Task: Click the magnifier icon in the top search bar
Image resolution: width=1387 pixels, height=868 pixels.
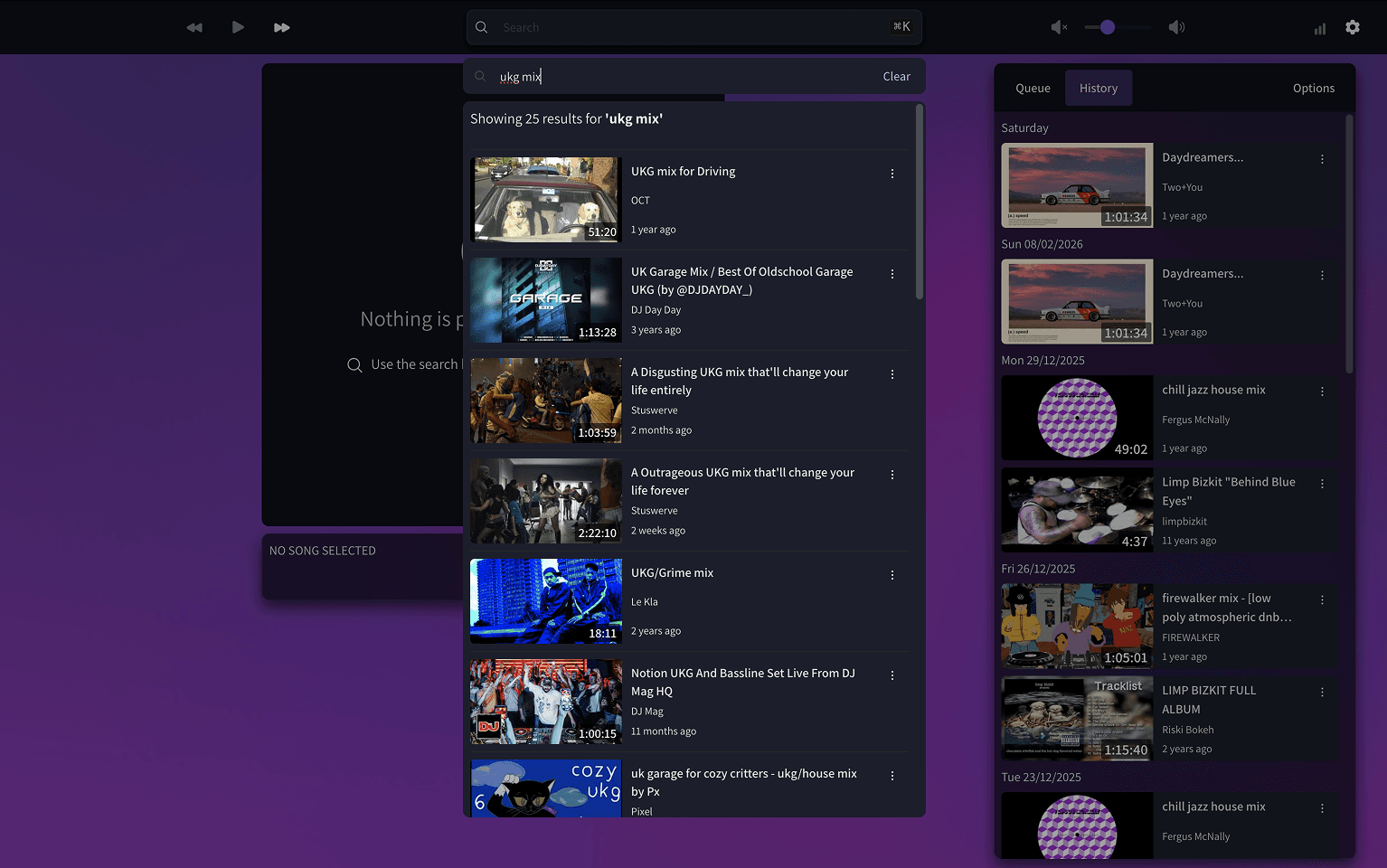Action: coord(481,27)
